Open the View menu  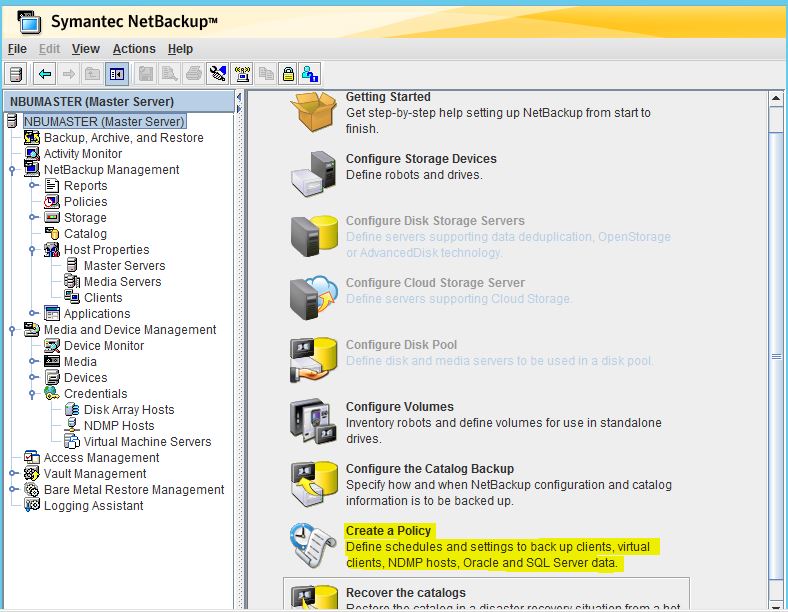pyautogui.click(x=85, y=49)
